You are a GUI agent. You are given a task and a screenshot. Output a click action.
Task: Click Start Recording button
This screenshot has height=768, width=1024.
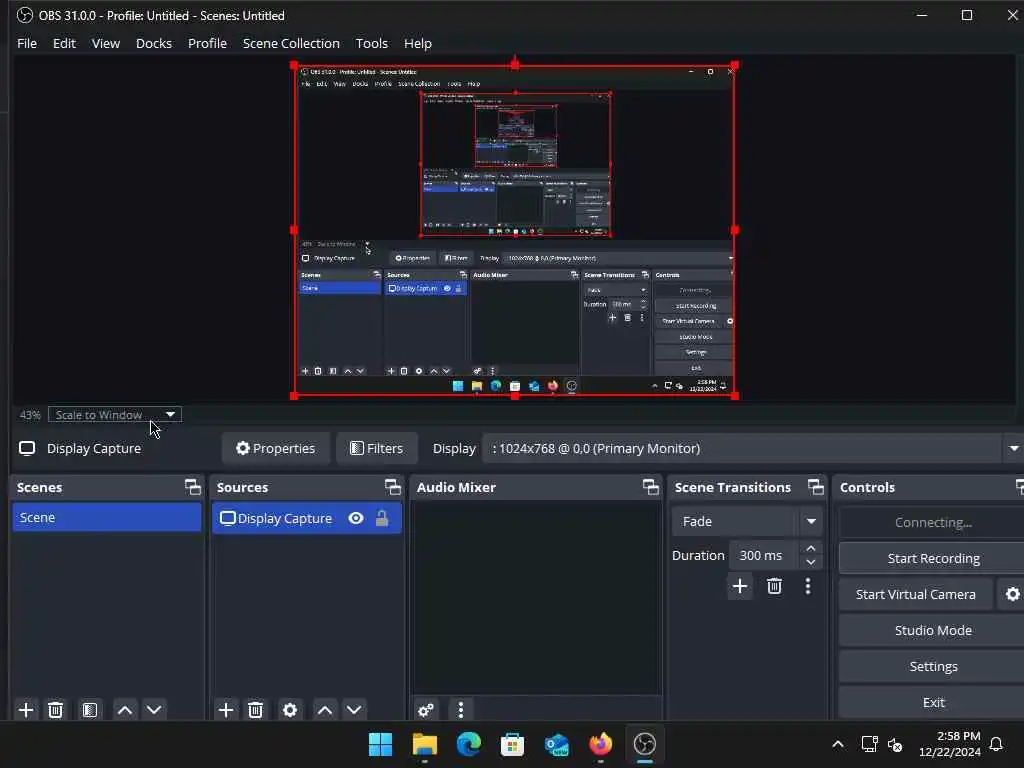click(x=933, y=558)
